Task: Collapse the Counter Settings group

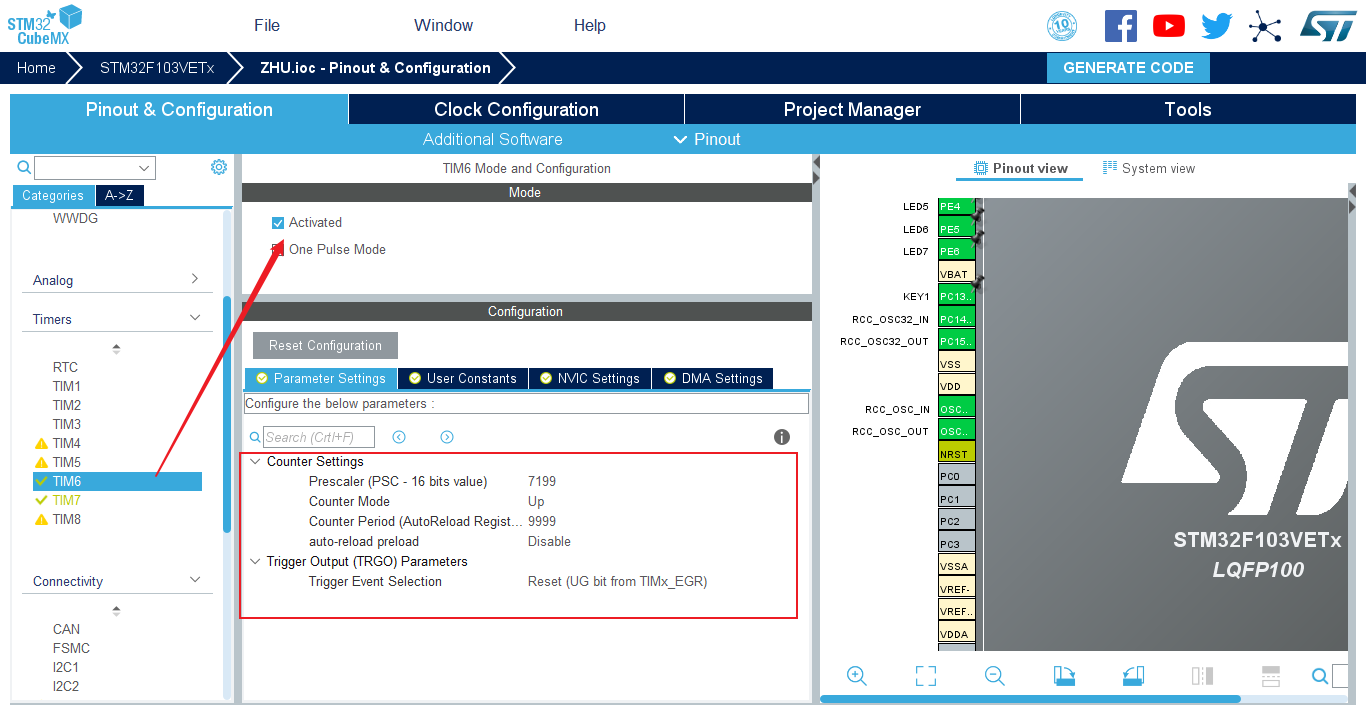Action: (x=255, y=462)
